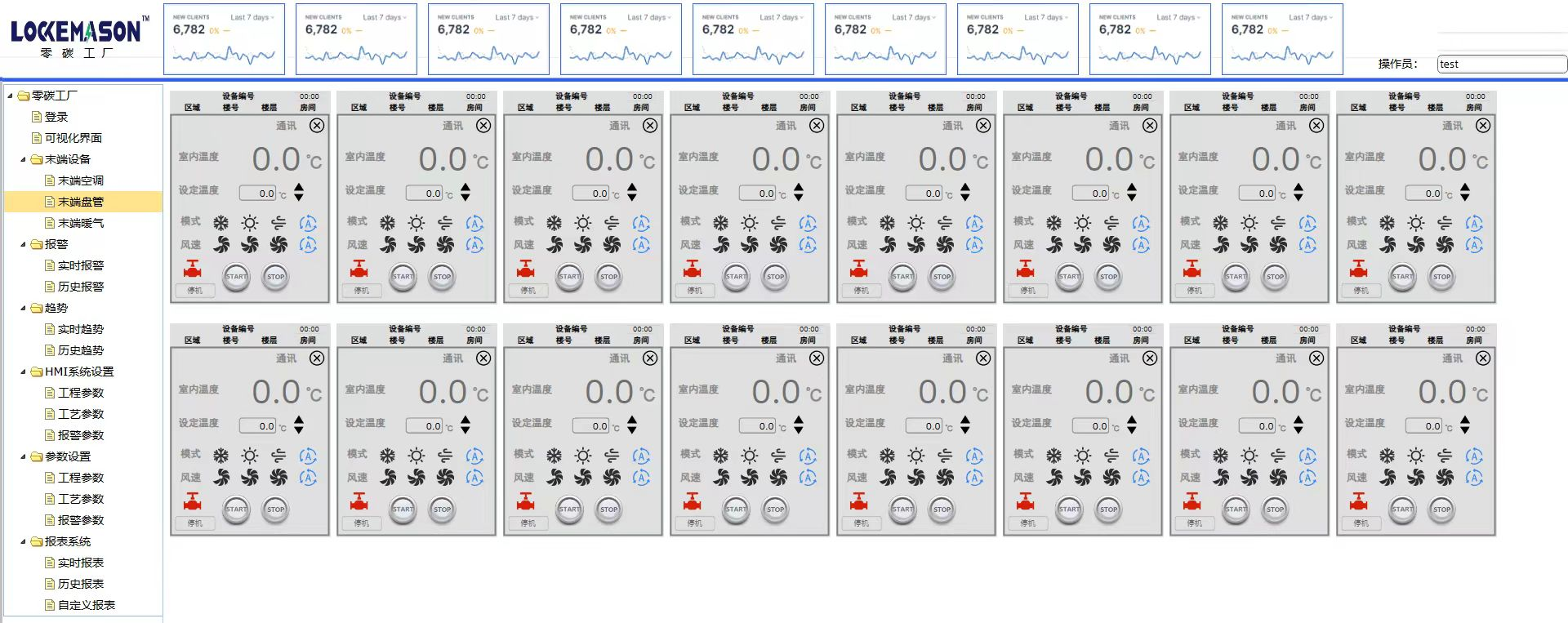Choose low fan speed in bottom-row third panel
The height and width of the screenshot is (623, 1568).
click(x=554, y=477)
